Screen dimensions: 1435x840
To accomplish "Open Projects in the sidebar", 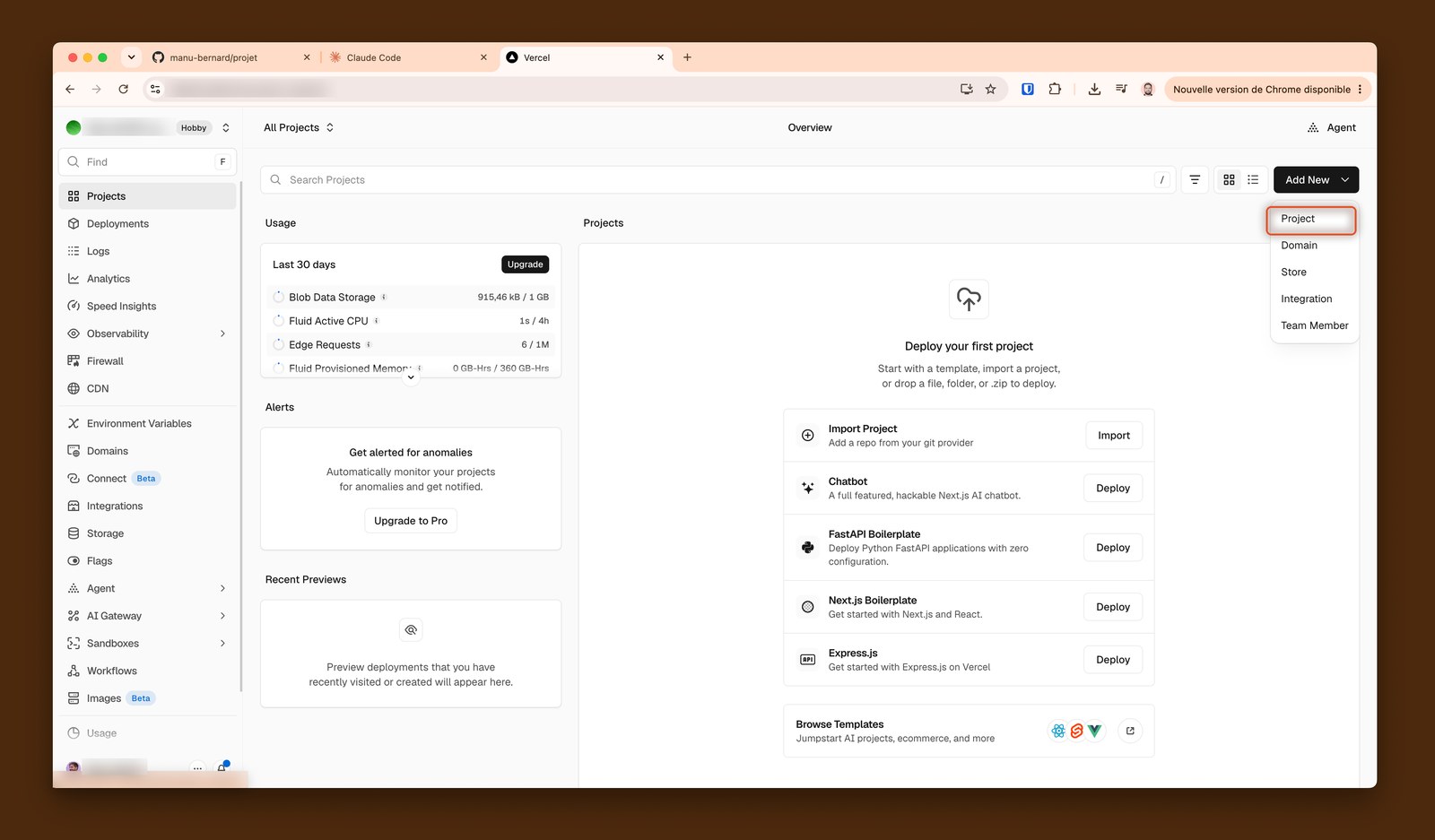I will (x=147, y=196).
